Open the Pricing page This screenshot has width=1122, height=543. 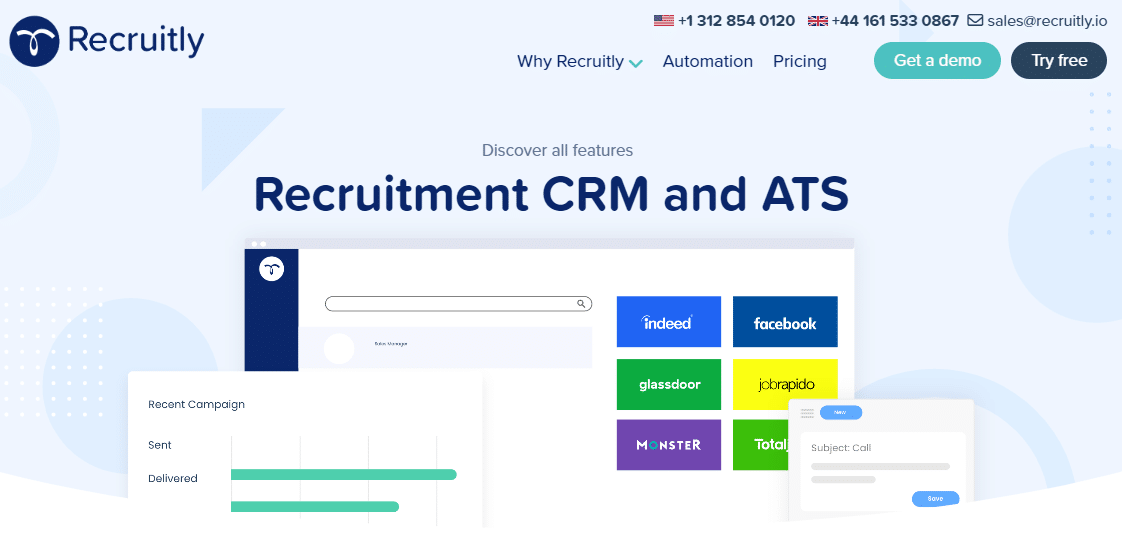(799, 62)
